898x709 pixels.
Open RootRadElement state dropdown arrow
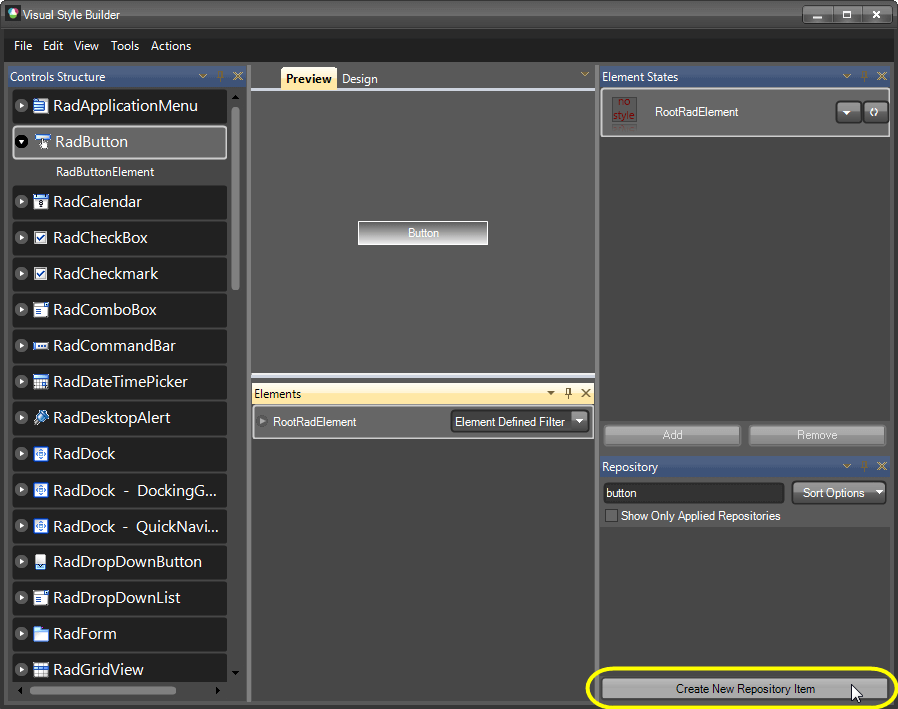(848, 112)
